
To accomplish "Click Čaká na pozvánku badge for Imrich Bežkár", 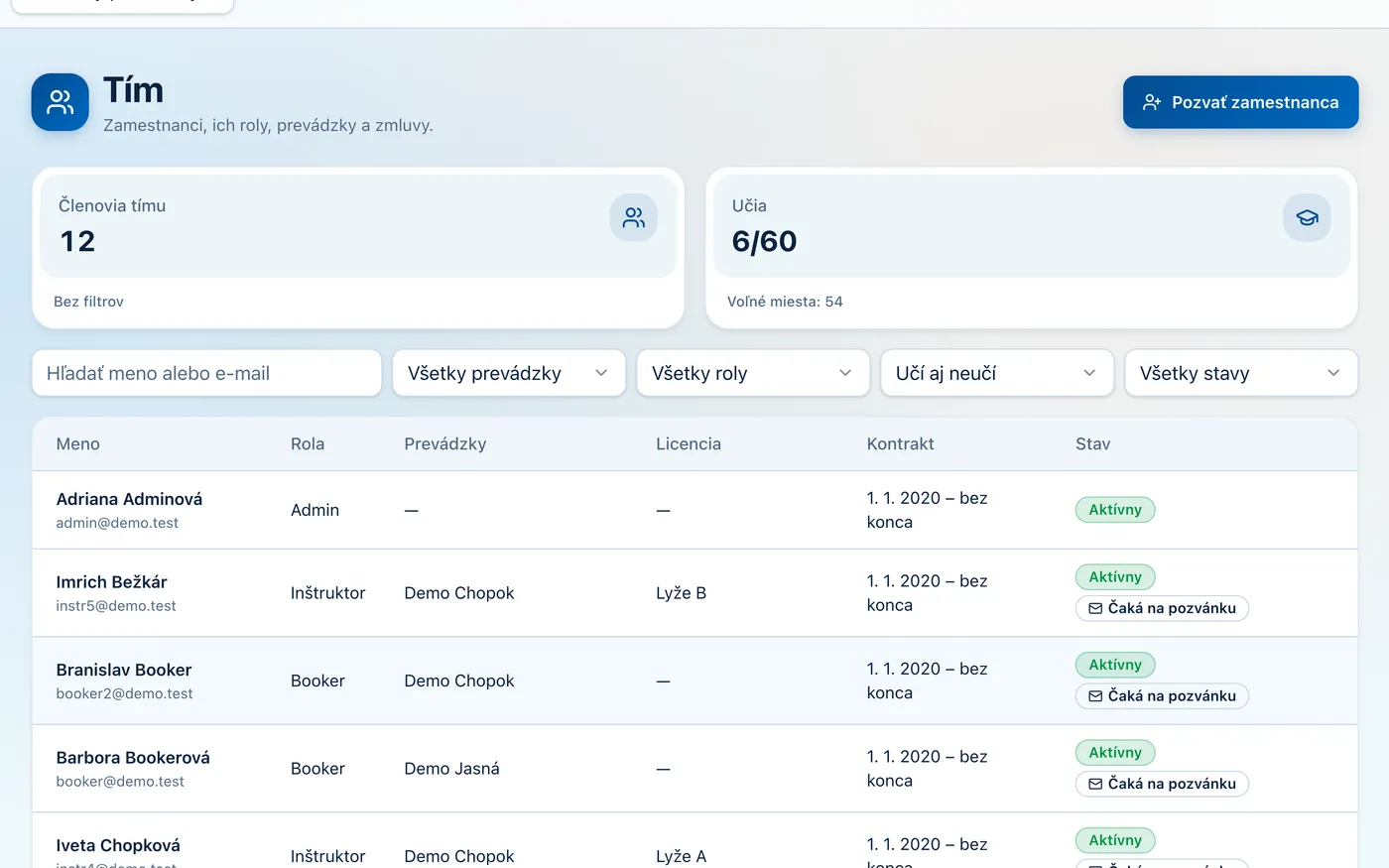I will point(1162,608).
